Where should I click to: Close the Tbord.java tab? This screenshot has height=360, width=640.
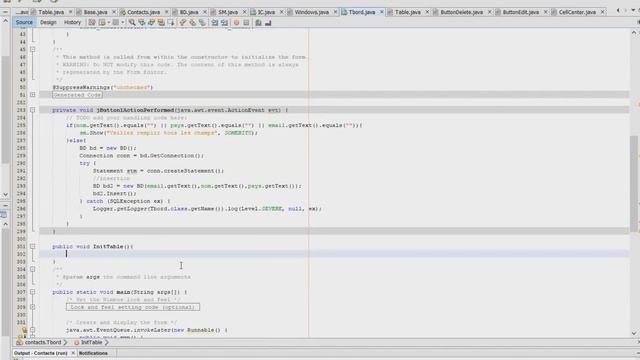click(382, 12)
